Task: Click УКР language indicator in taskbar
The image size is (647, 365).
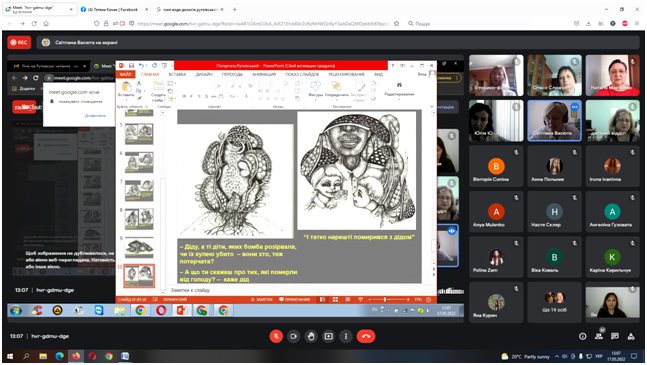Action: click(599, 356)
